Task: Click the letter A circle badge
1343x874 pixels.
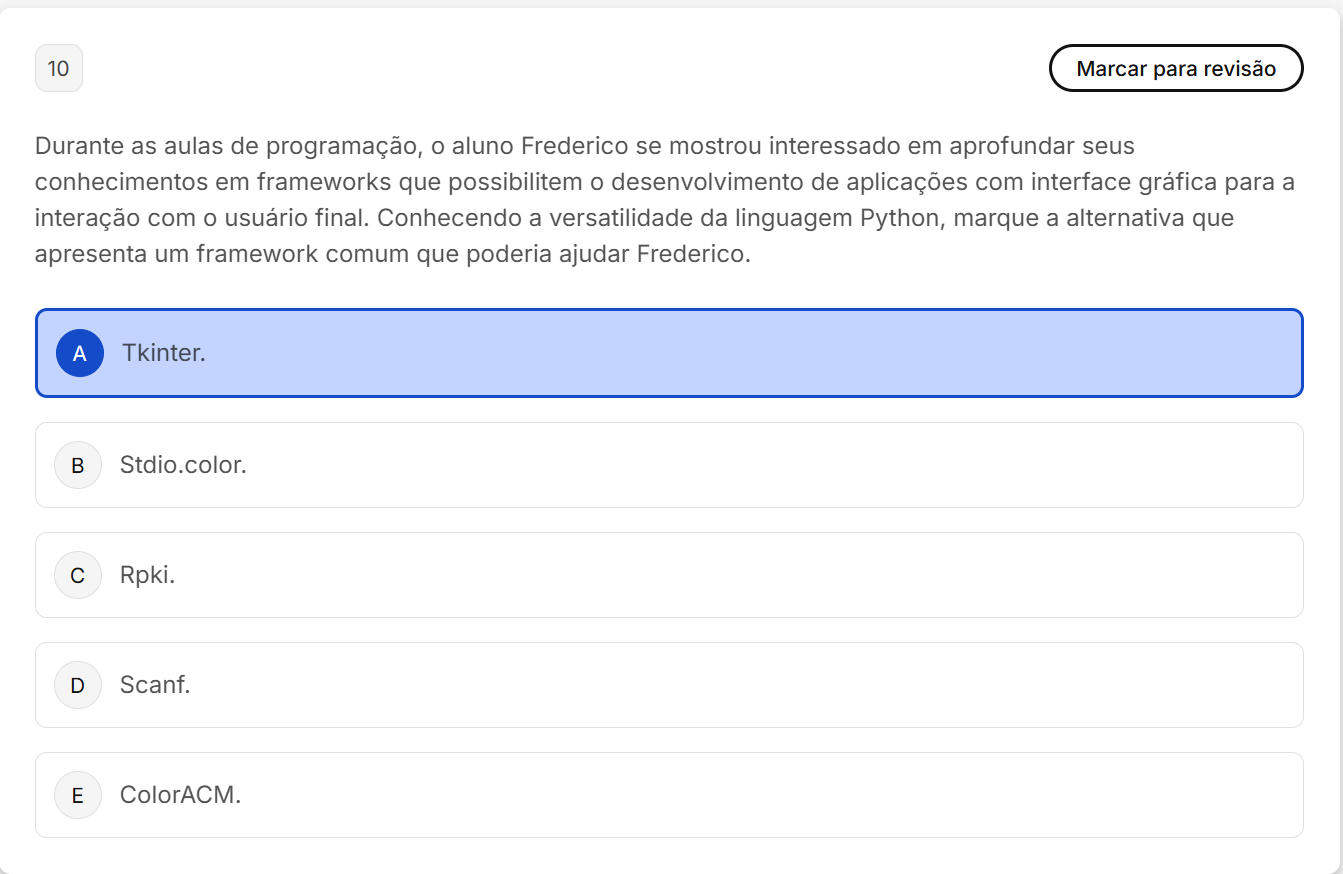Action: [x=80, y=353]
